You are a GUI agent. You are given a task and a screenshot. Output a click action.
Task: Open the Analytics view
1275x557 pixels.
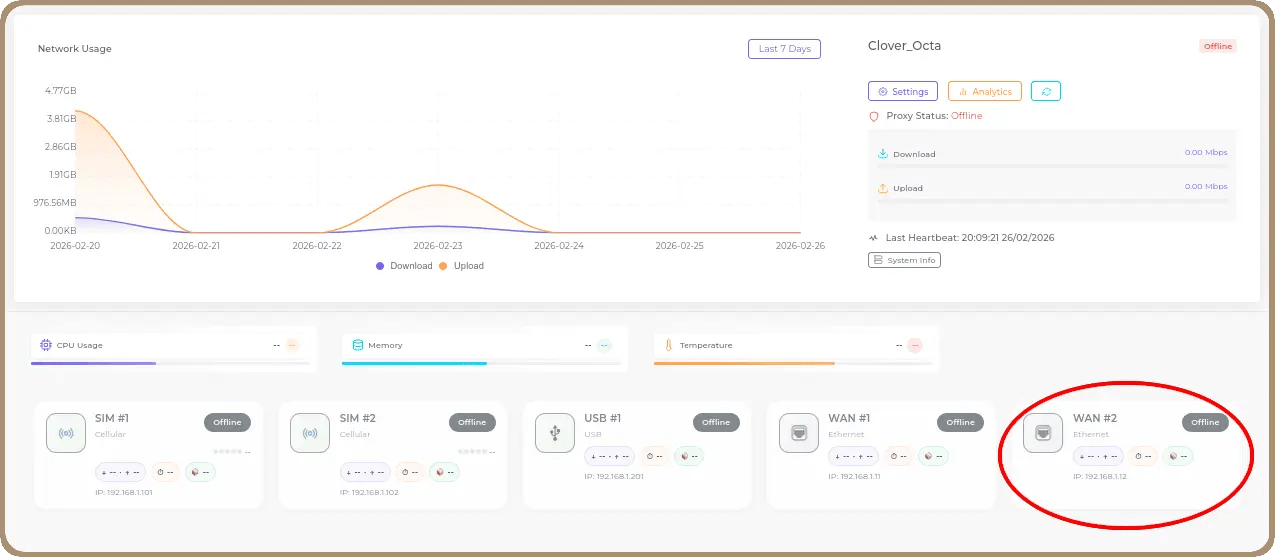[x=985, y=91]
